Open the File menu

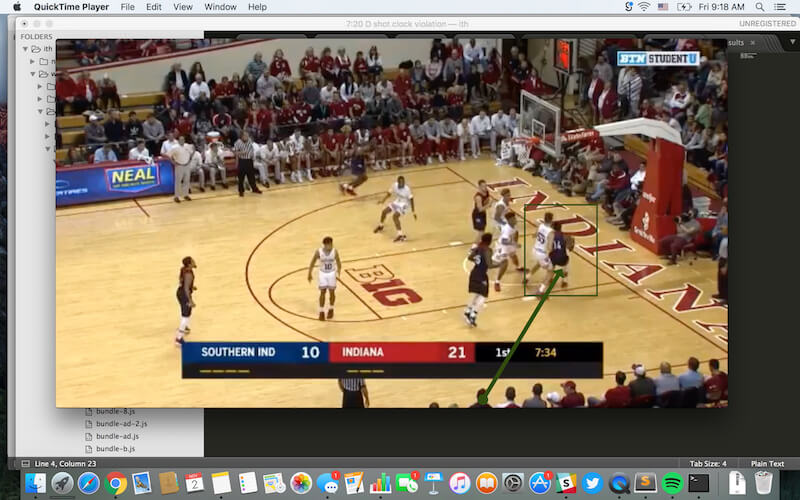128,7
